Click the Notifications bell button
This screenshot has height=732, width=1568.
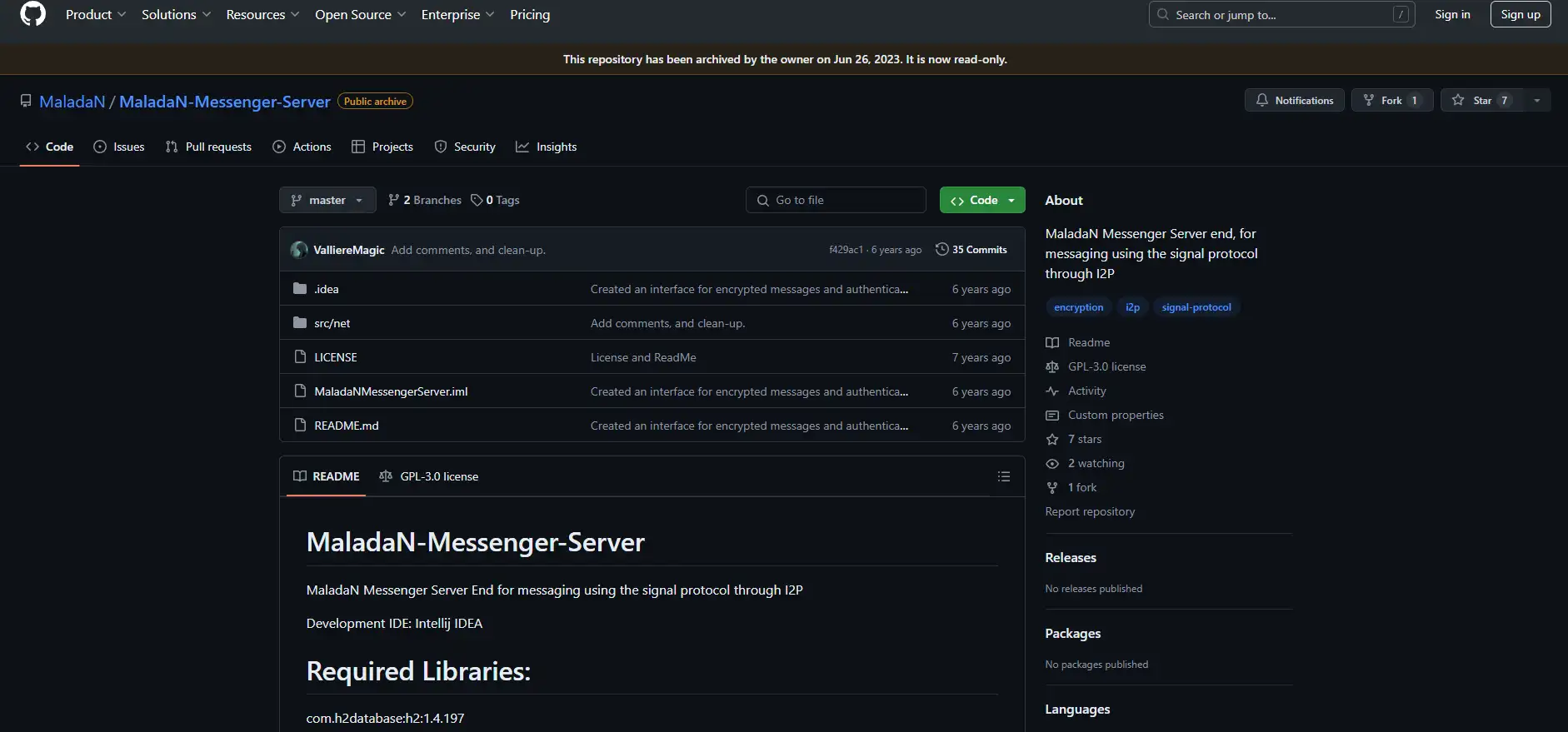click(1294, 100)
